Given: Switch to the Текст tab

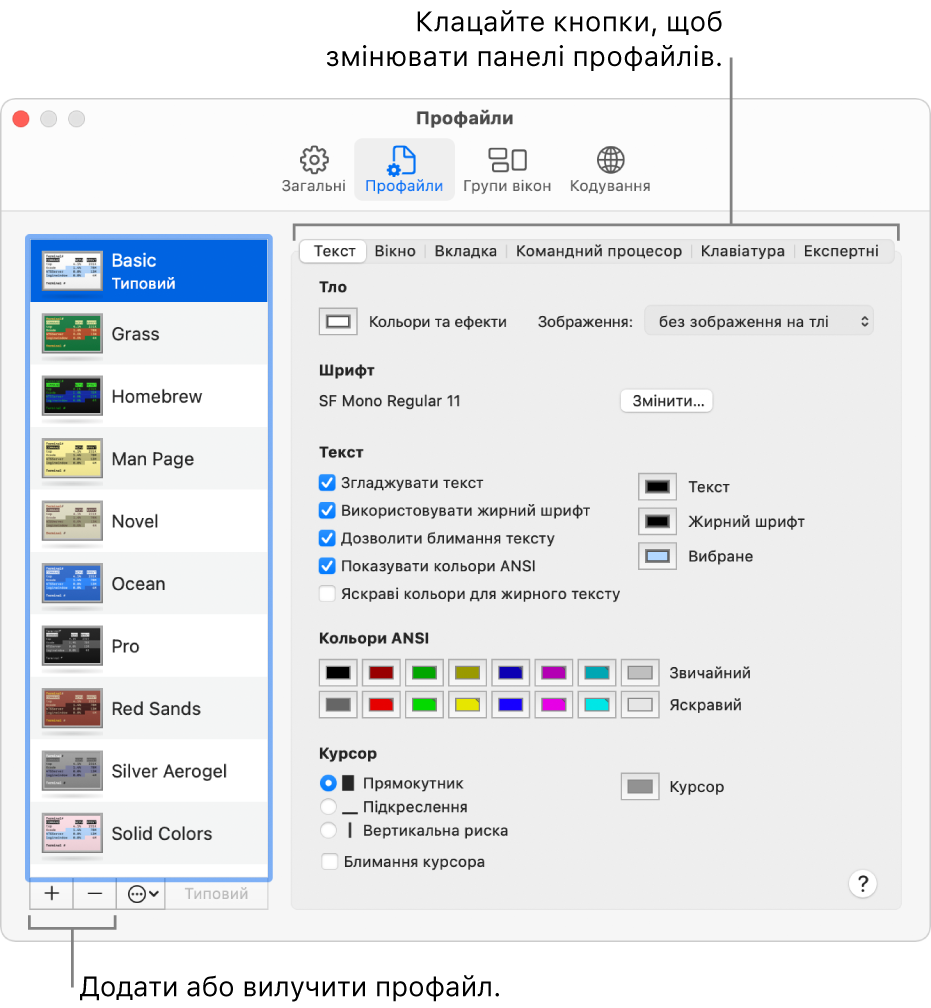Looking at the screenshot, I should click(334, 251).
